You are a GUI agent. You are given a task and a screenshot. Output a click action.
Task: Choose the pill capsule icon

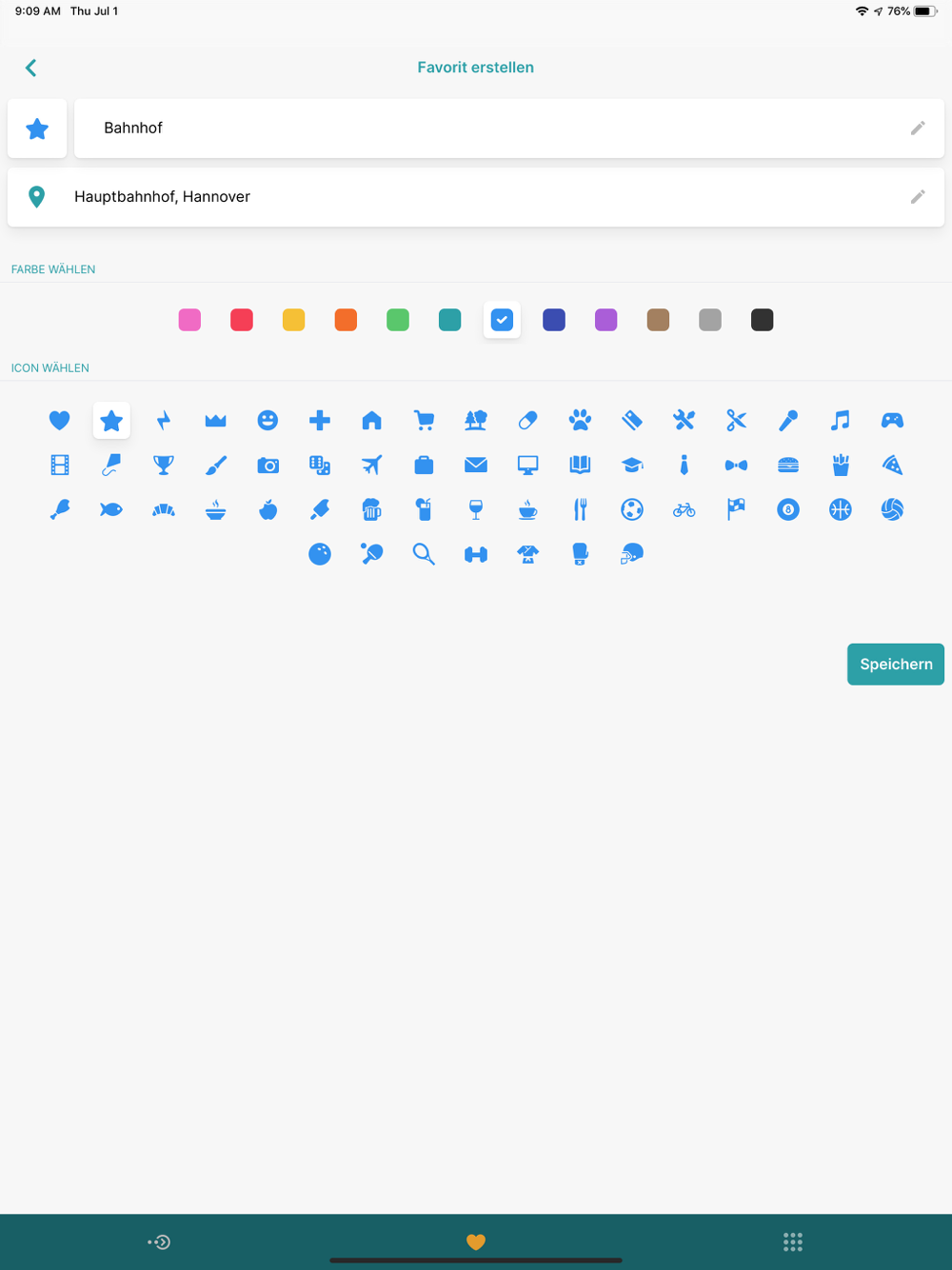[x=528, y=420]
